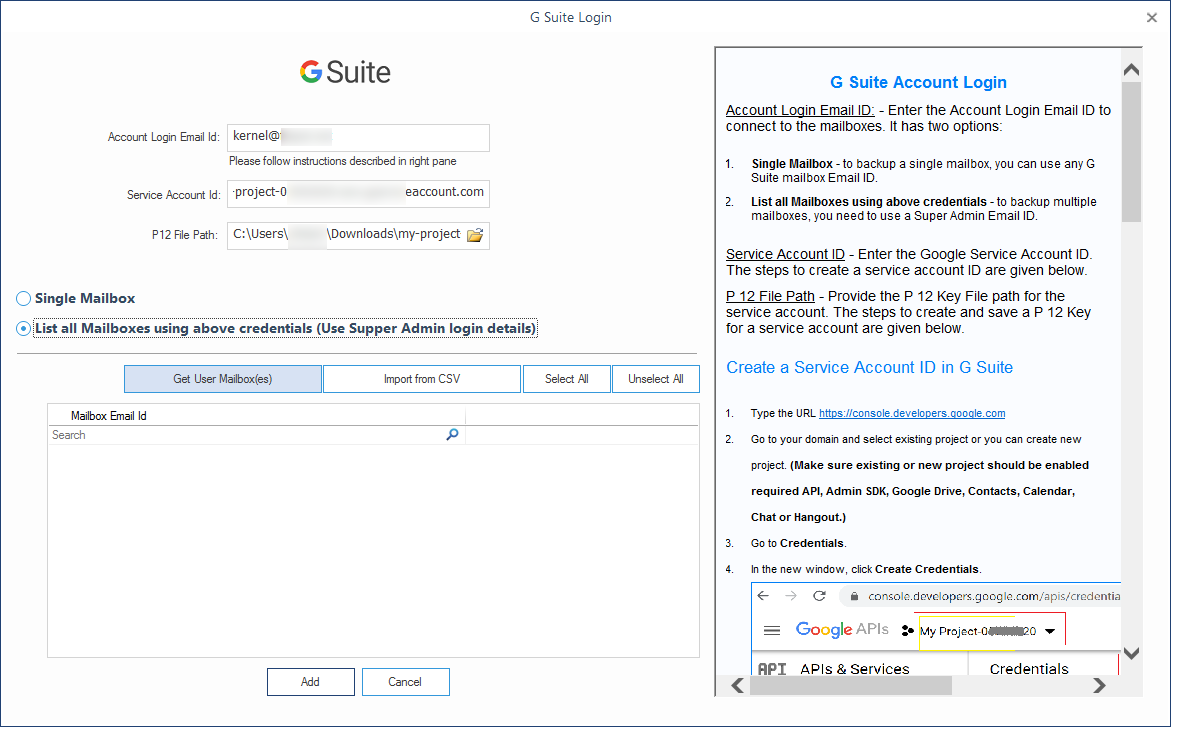Click the hamburger menu icon in Google APIs image
The image size is (1200, 736).
pos(772,630)
